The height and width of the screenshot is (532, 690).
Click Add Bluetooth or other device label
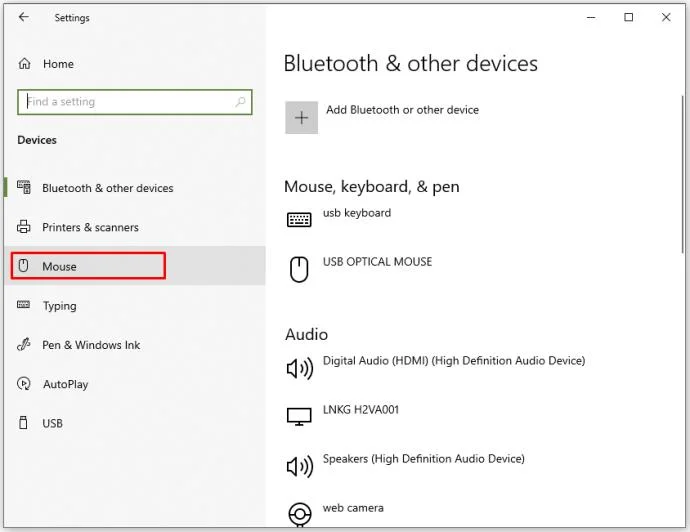[402, 110]
